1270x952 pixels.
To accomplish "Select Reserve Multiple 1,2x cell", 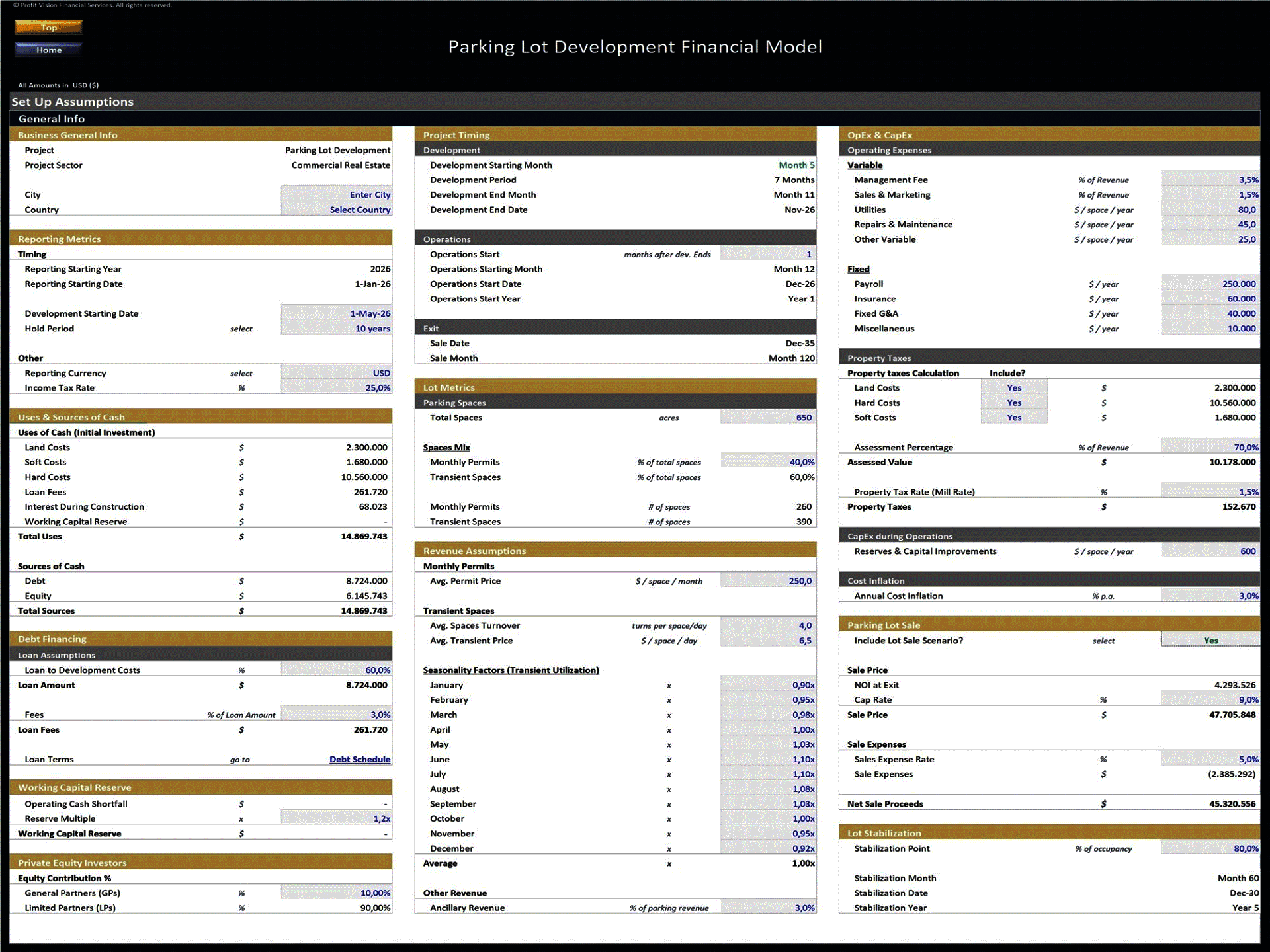I will coord(336,818).
